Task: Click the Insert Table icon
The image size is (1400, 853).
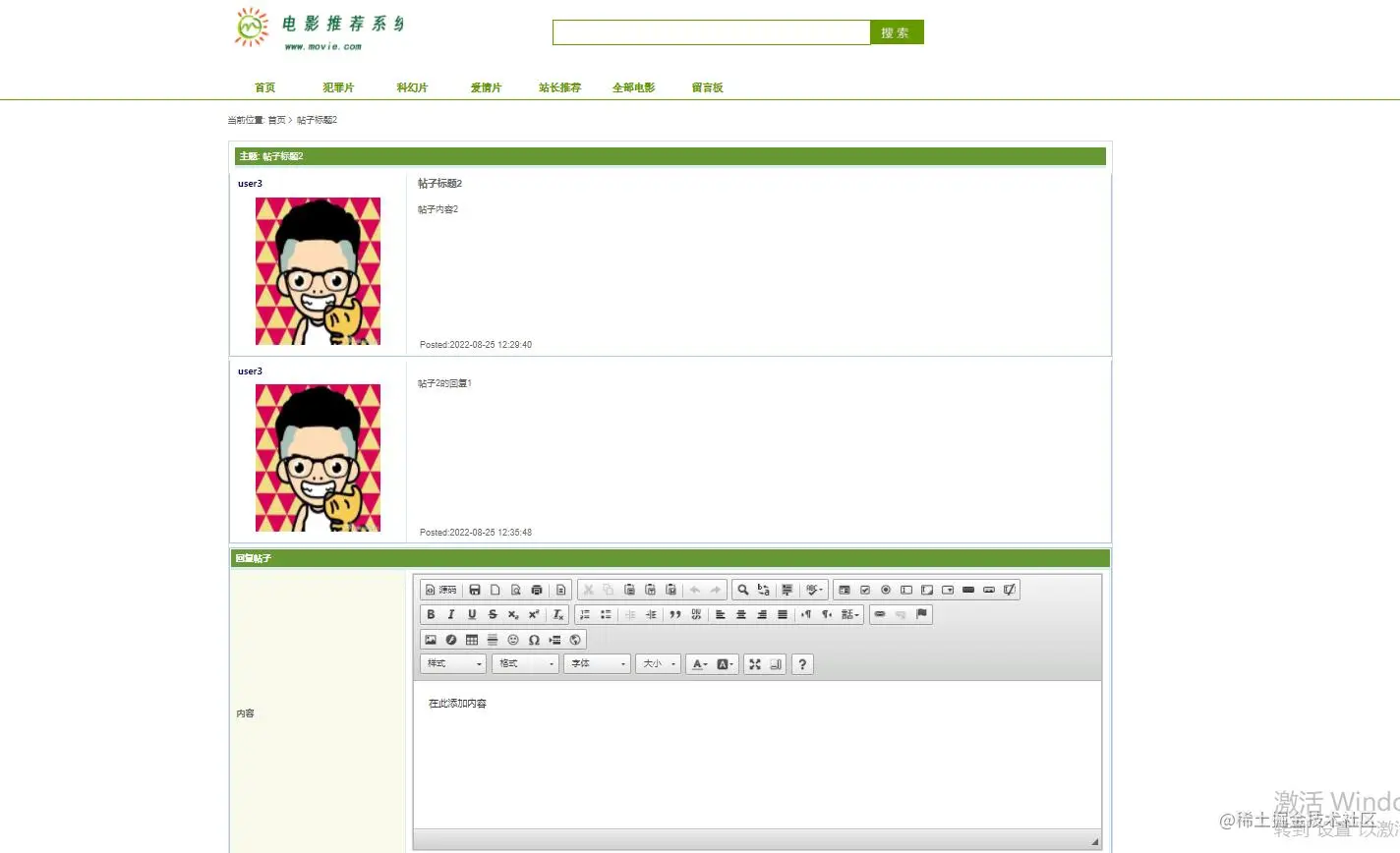Action: 472,640
